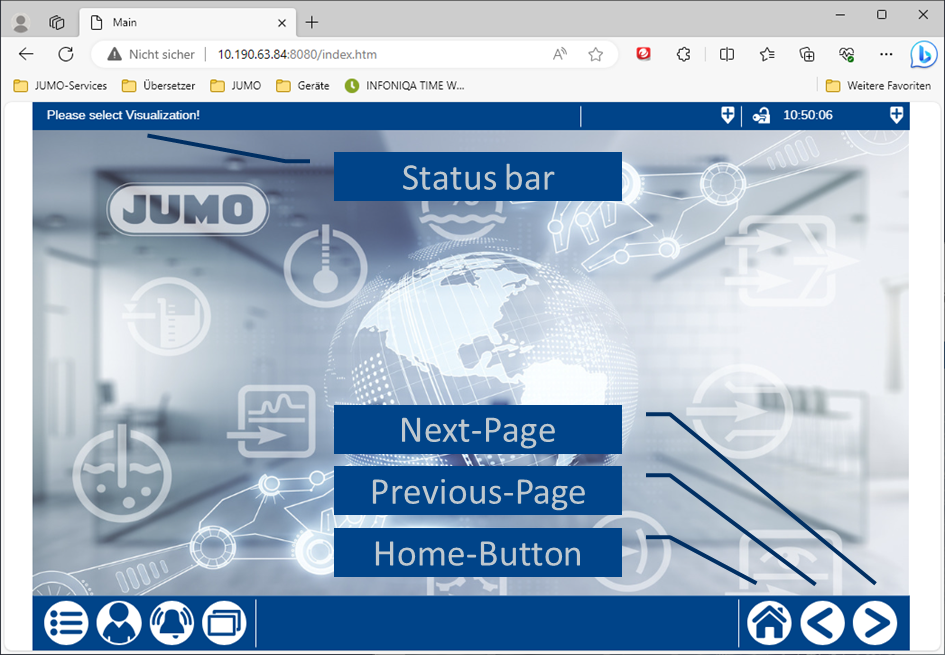
Task: Click the Next-Page arrow button
Action: click(x=874, y=623)
